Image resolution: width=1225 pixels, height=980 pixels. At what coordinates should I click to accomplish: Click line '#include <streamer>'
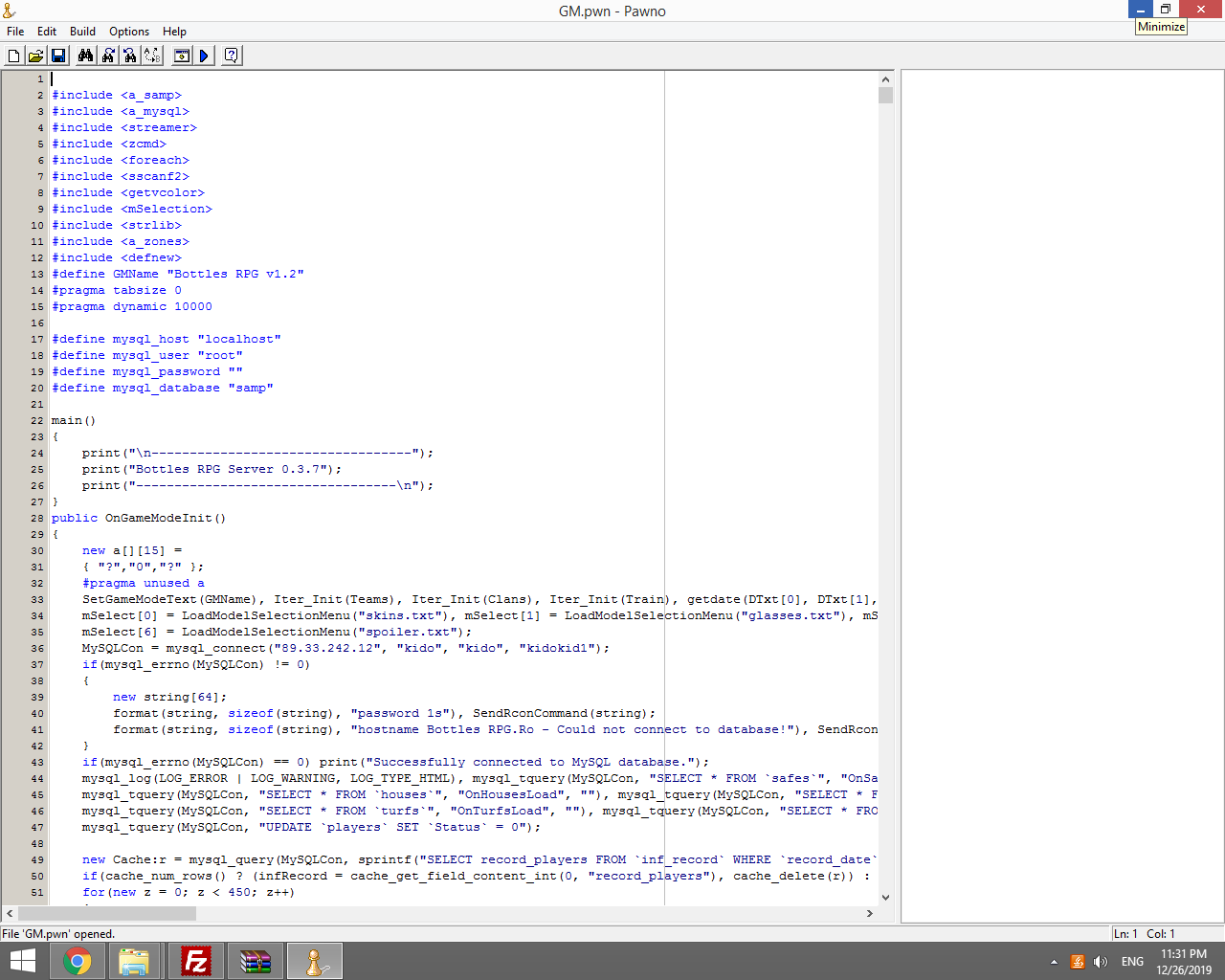pyautogui.click(x=124, y=127)
